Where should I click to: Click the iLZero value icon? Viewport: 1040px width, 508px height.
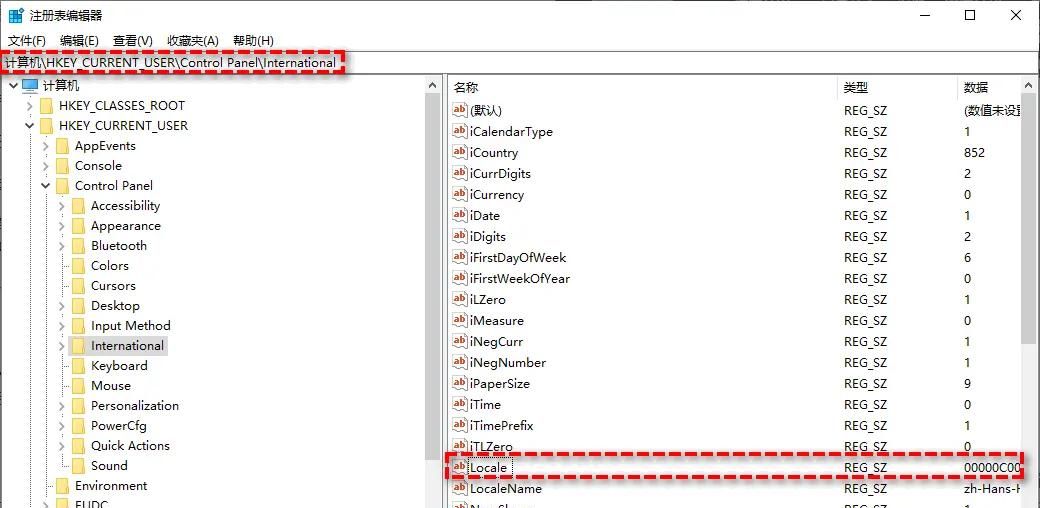click(x=460, y=298)
